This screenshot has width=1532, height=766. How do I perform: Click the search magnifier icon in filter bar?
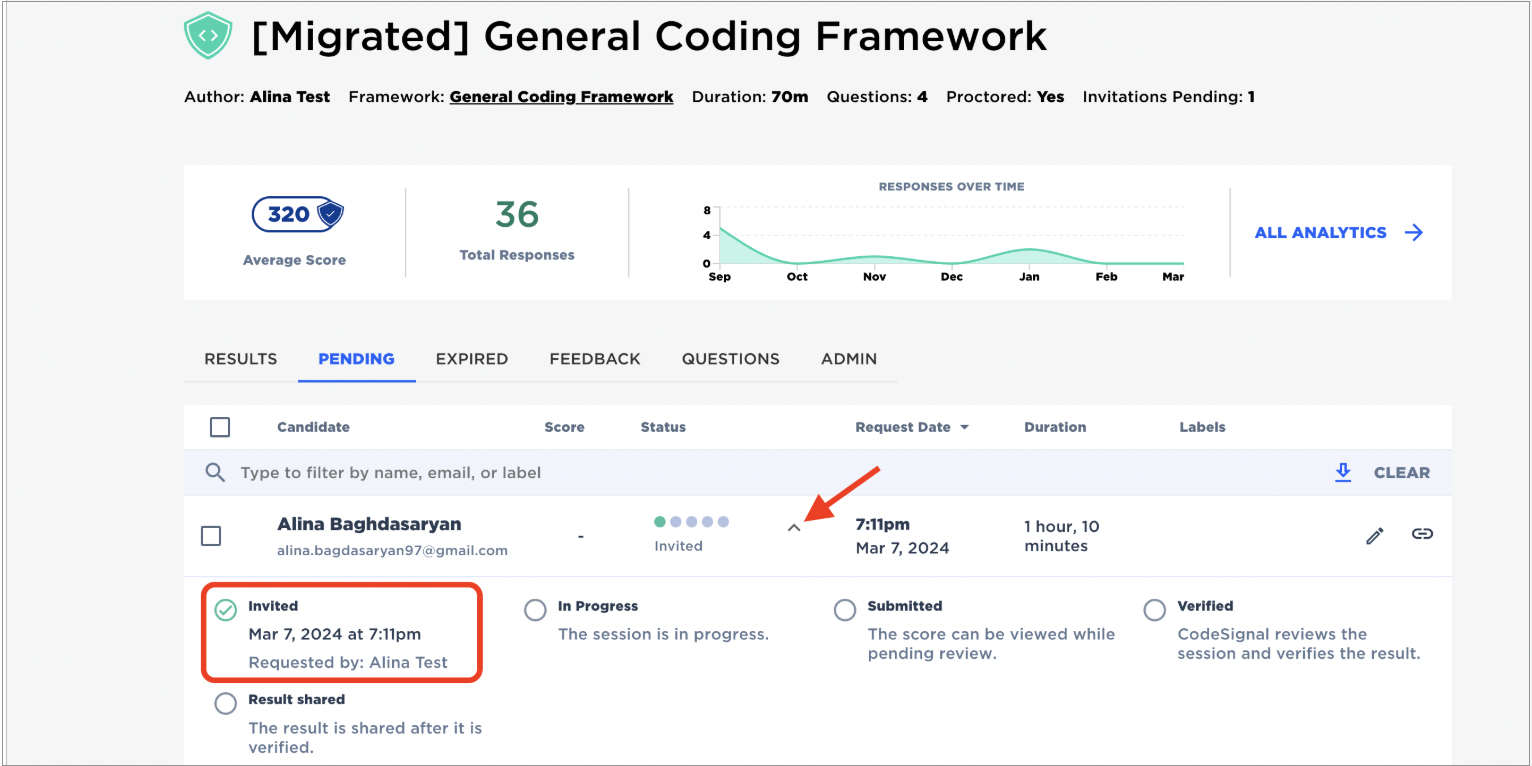pos(215,472)
